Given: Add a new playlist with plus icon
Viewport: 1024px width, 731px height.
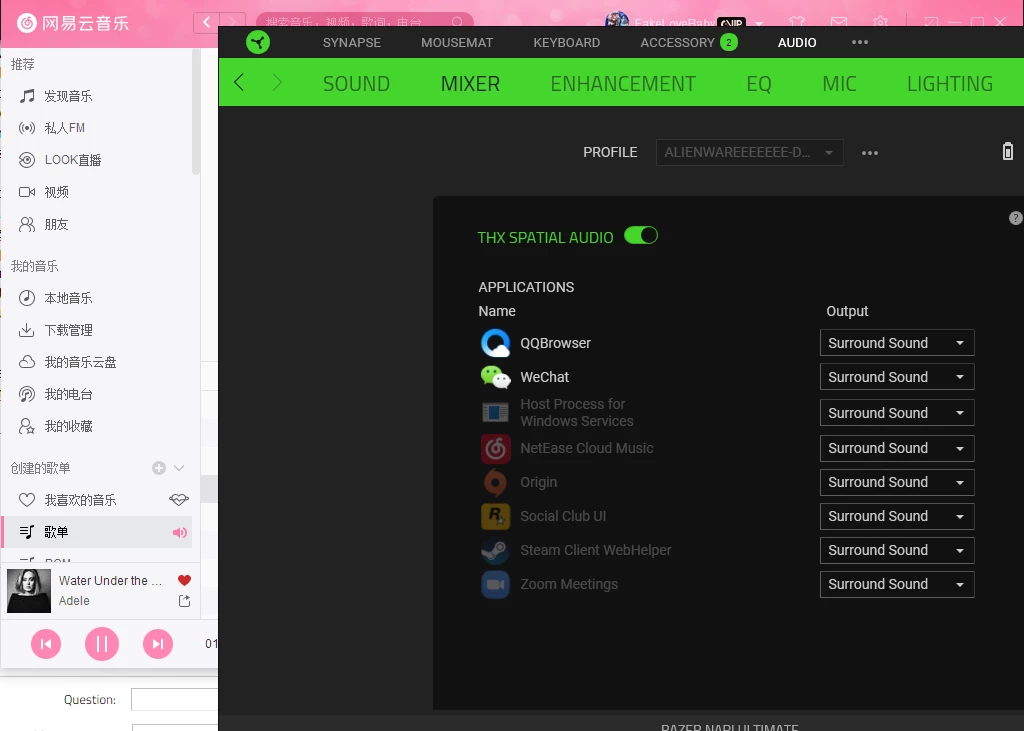Looking at the screenshot, I should [x=159, y=468].
